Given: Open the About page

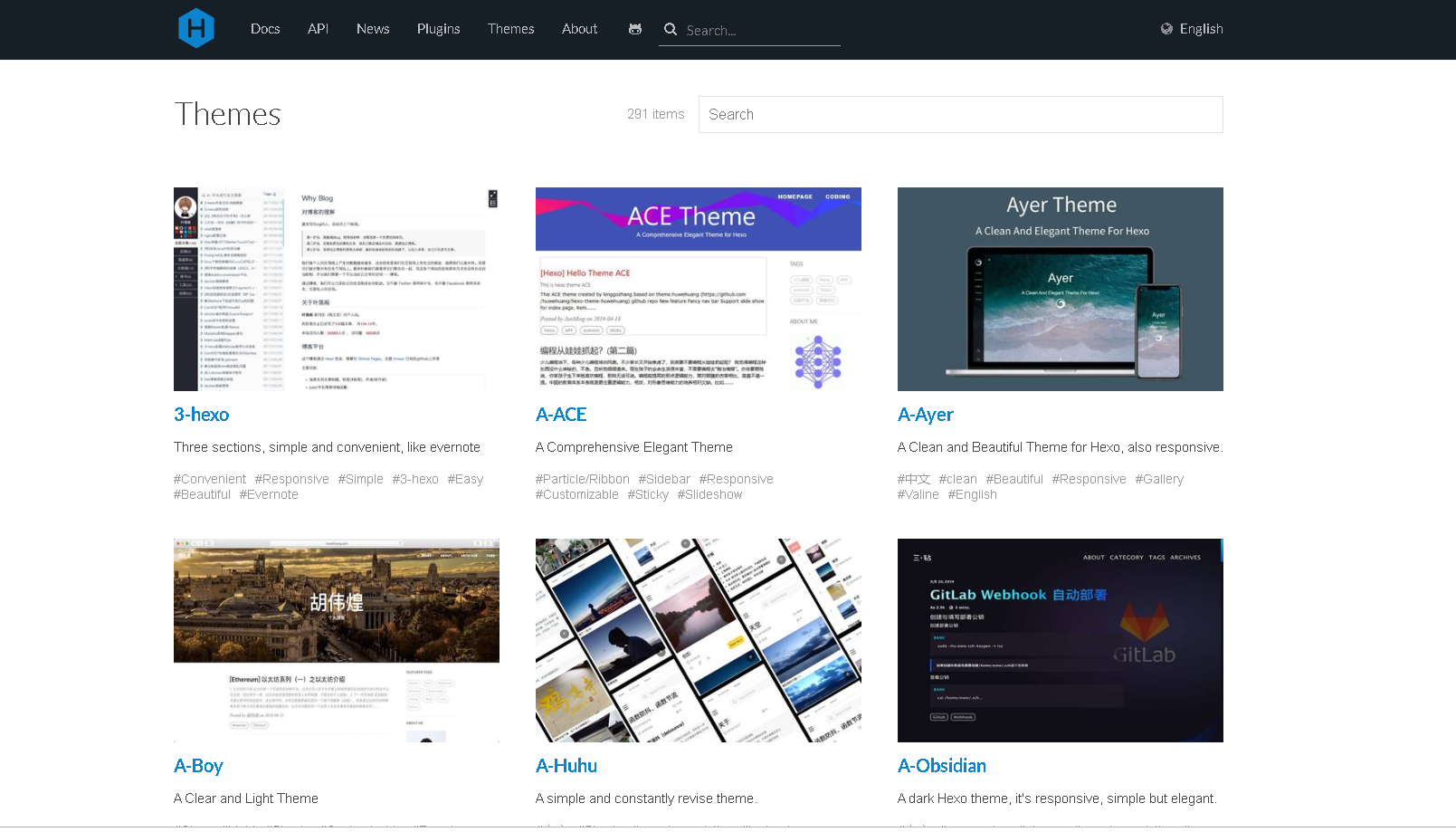Looking at the screenshot, I should tap(580, 29).
